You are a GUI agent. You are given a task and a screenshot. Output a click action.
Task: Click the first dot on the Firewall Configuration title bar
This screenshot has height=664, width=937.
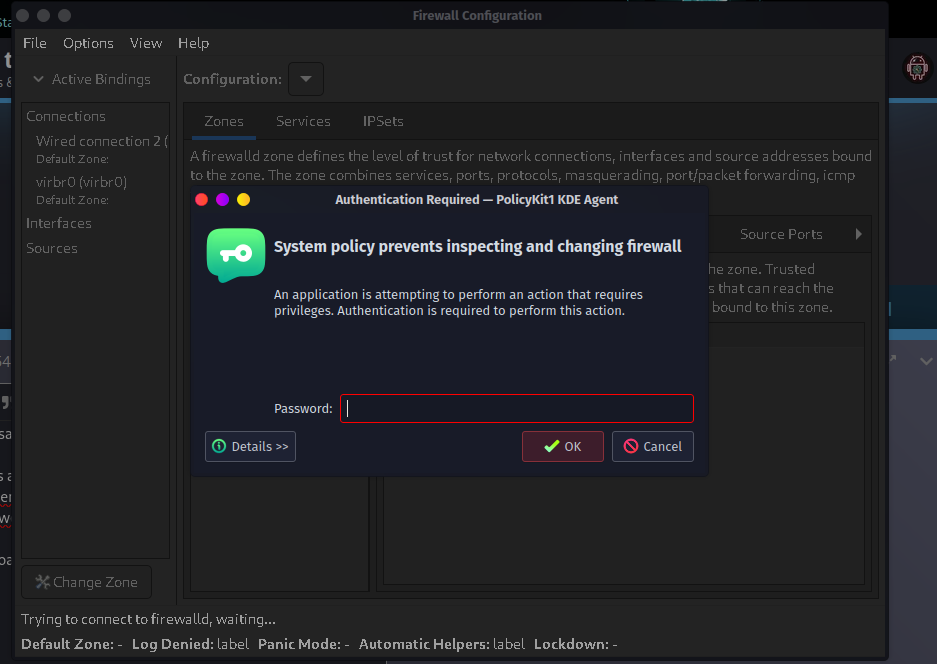[23, 16]
